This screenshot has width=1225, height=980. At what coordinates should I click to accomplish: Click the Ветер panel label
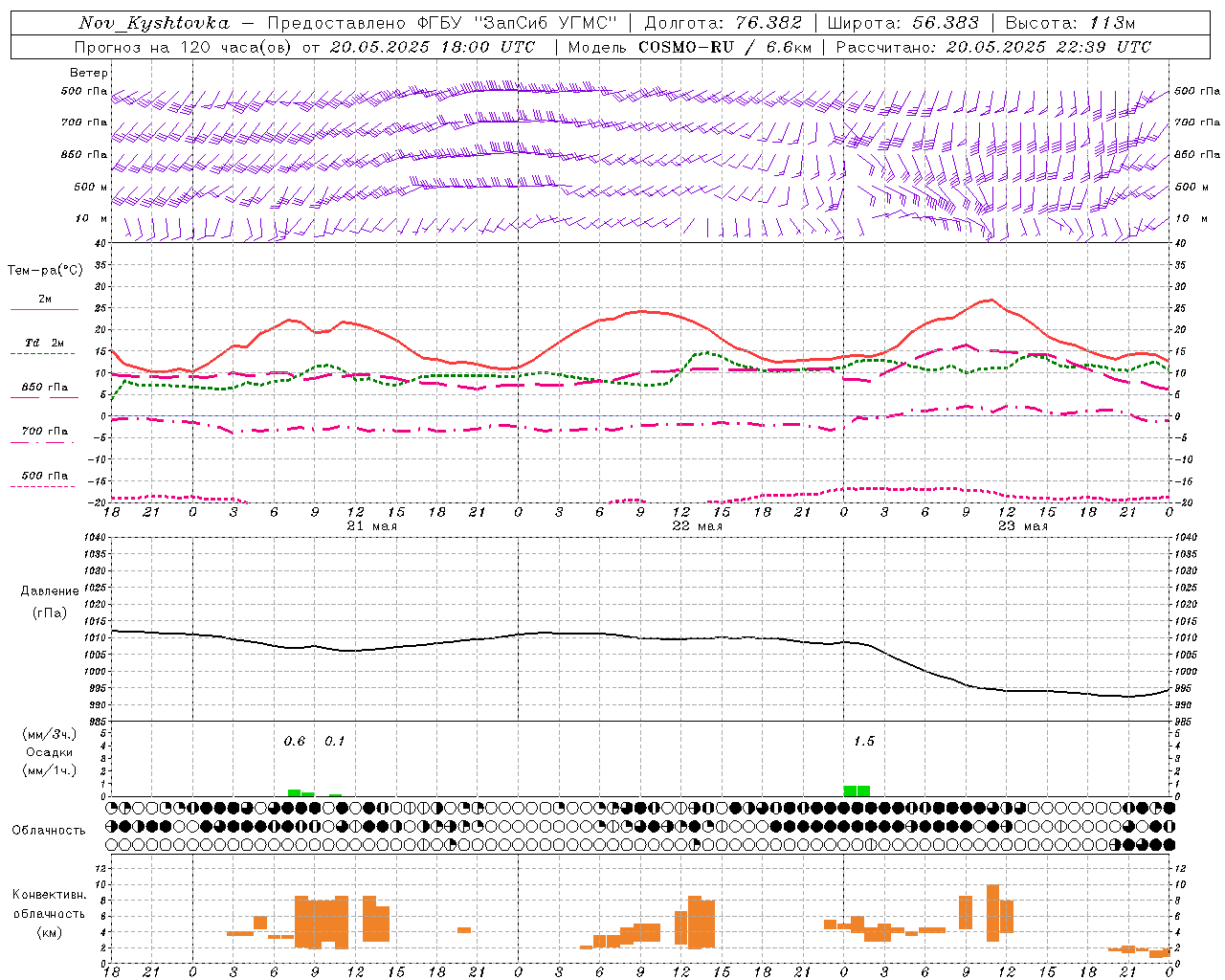(89, 73)
